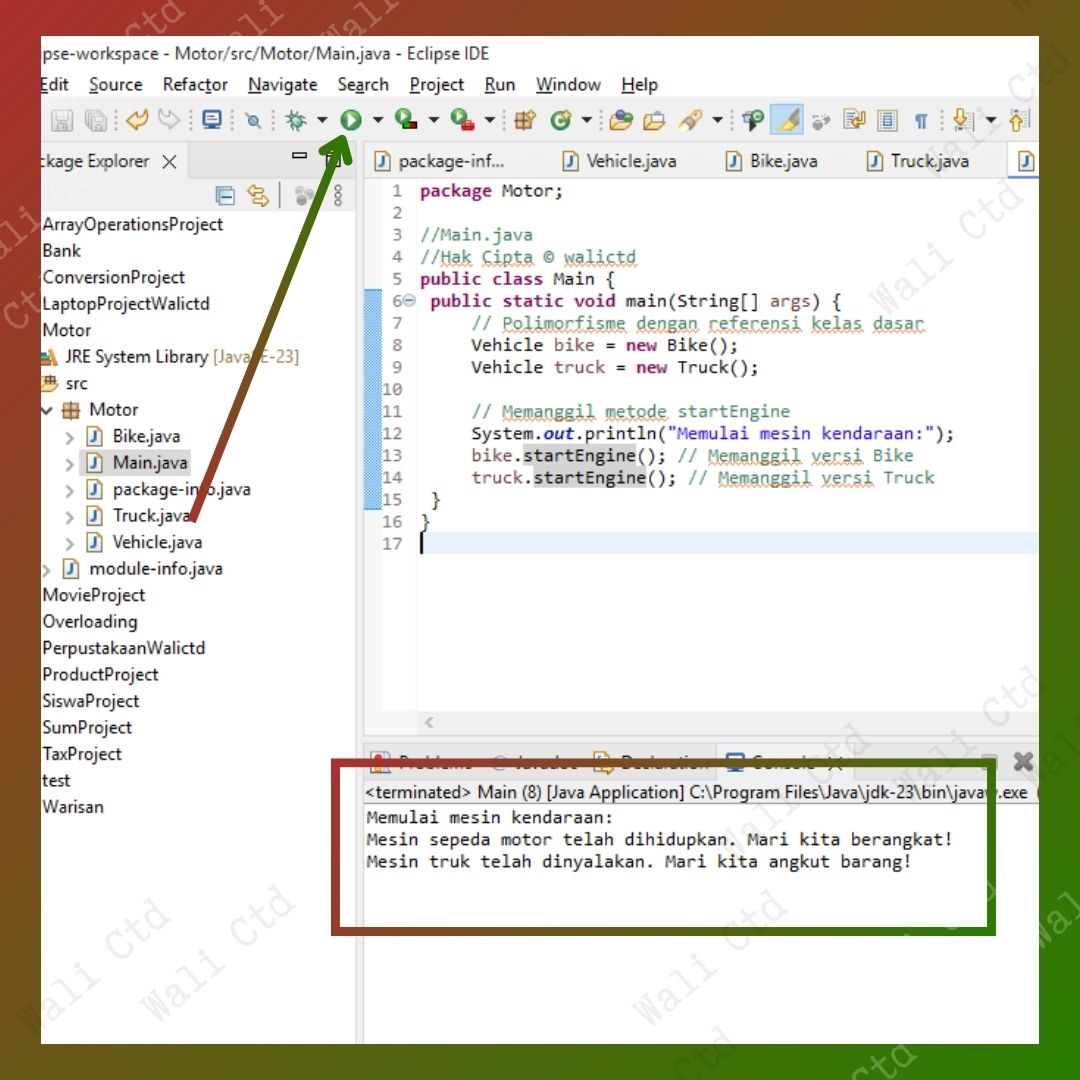
Task: Select the PerpustakaanWalictd project
Action: (123, 648)
